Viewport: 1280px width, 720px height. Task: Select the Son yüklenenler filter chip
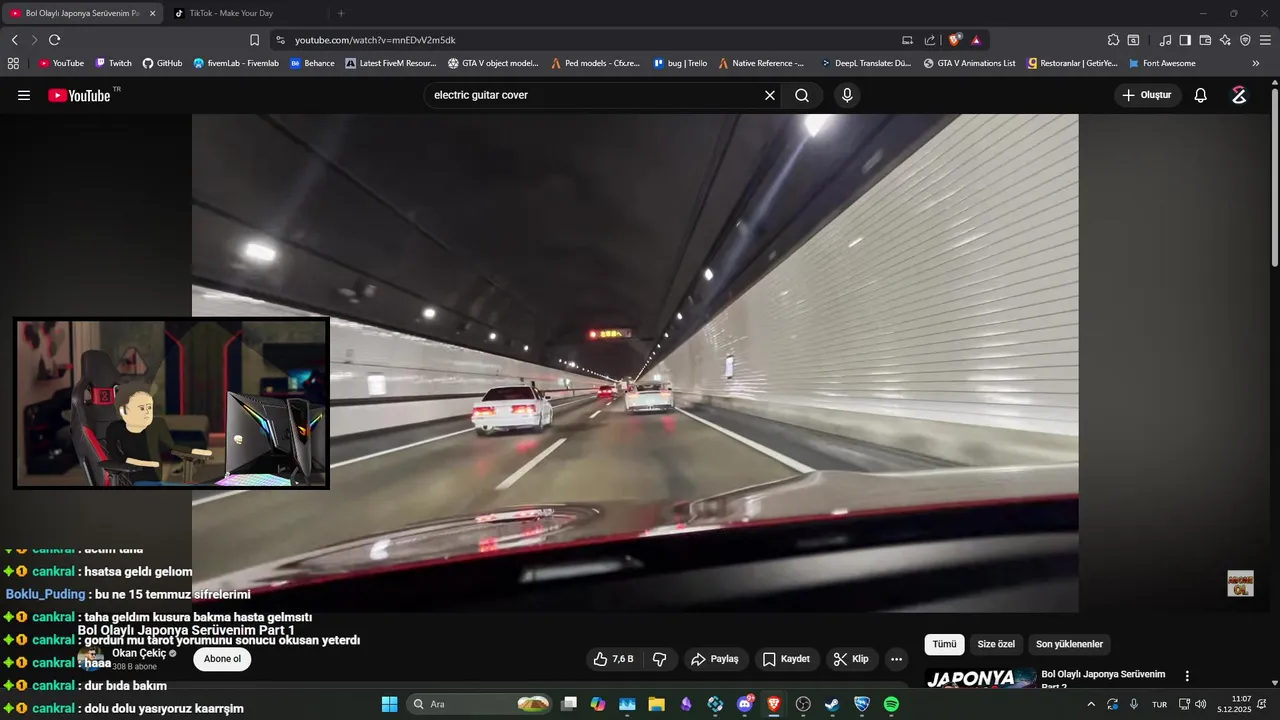[1069, 644]
